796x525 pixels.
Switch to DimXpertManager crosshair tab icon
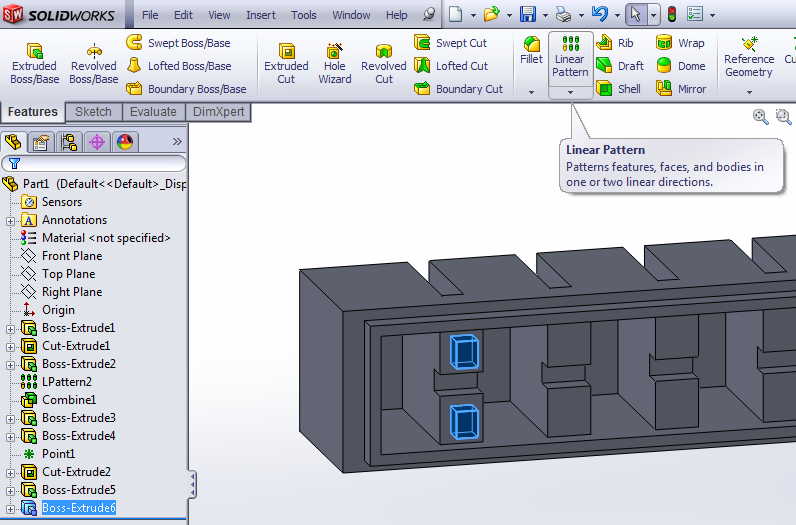click(97, 142)
